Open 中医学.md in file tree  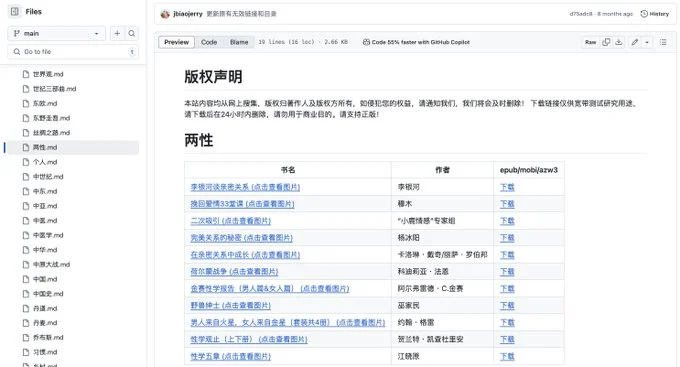[x=48, y=236]
